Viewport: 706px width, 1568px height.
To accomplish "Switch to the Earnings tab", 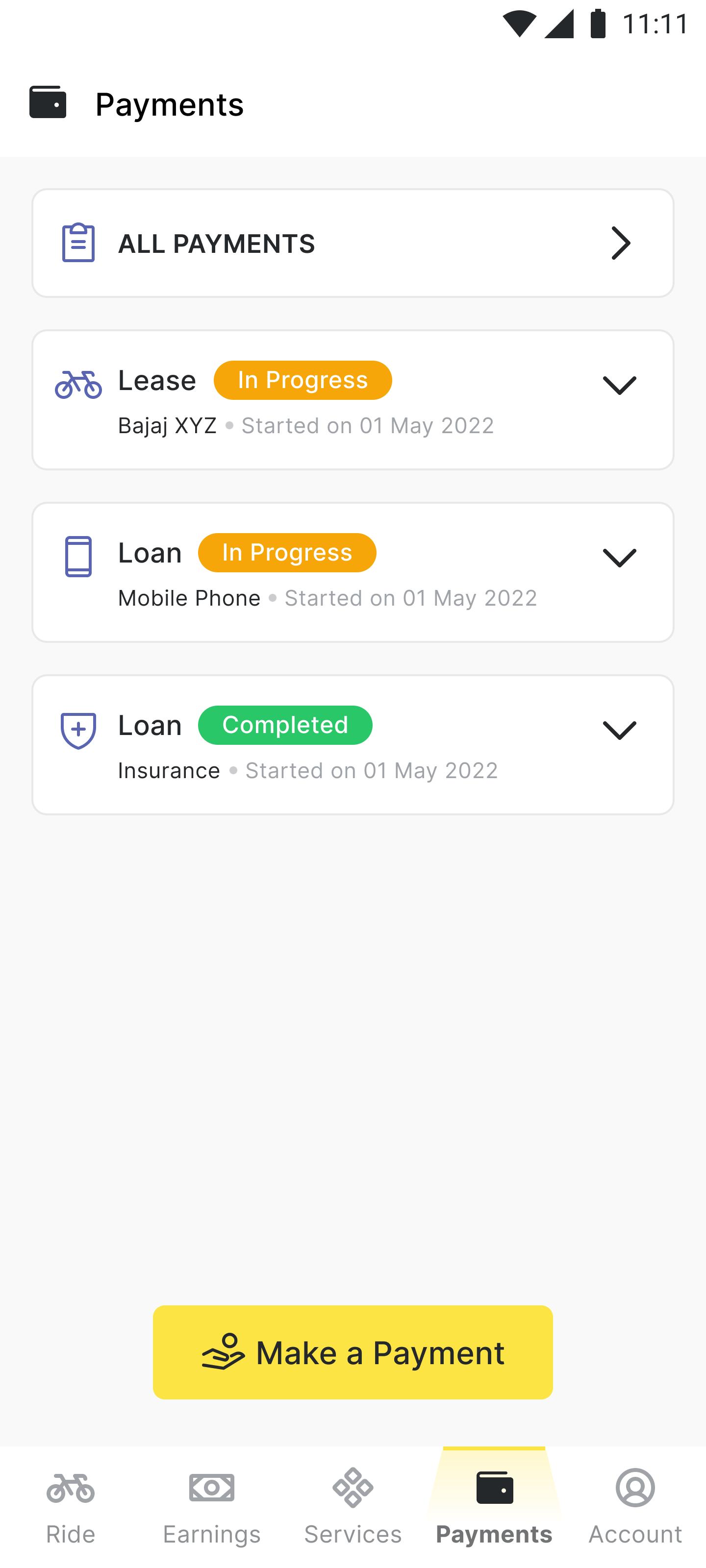I will 211,1507.
